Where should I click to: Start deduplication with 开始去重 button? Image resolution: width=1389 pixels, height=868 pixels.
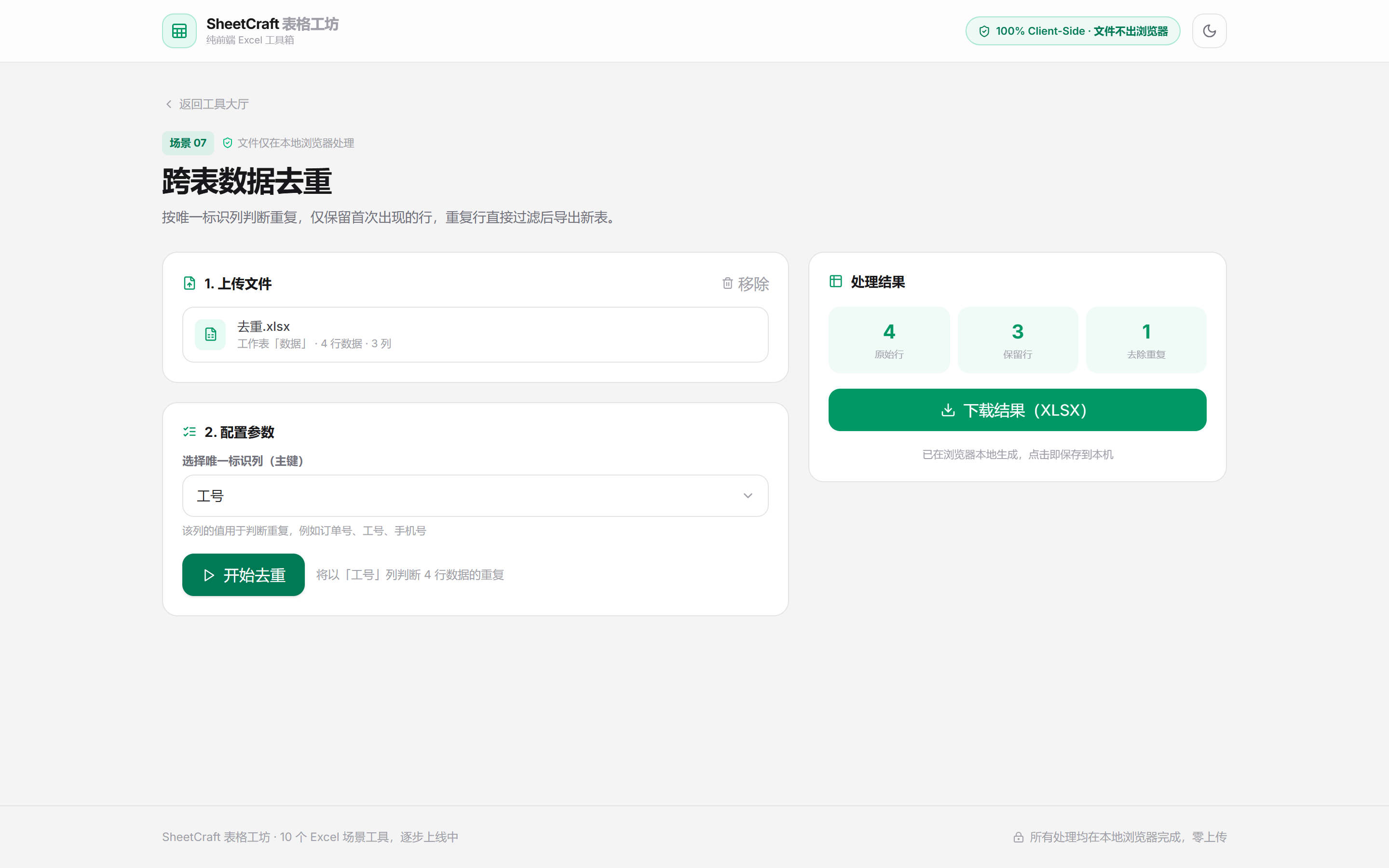(x=244, y=575)
